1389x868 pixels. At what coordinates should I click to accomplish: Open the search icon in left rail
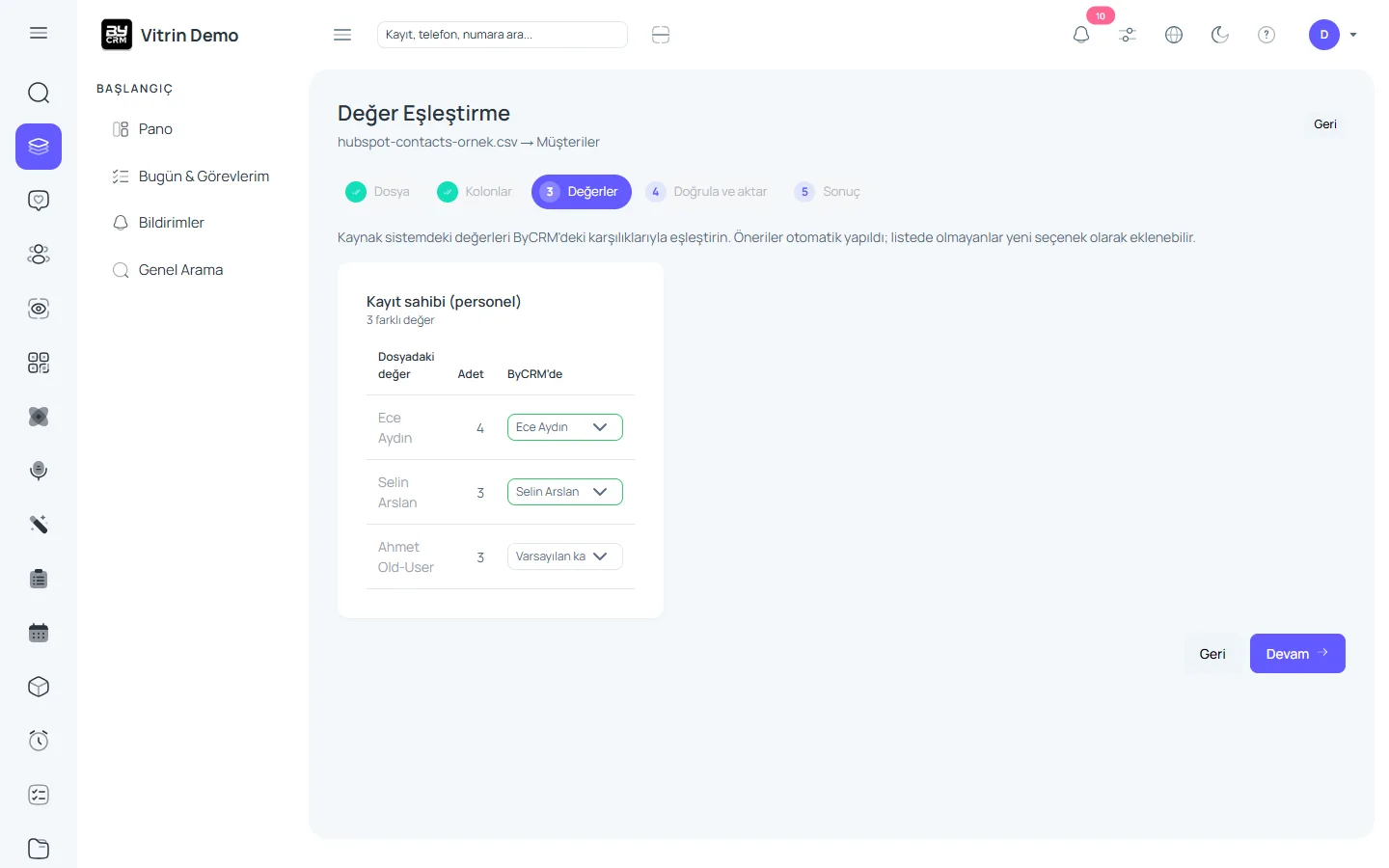(x=39, y=93)
